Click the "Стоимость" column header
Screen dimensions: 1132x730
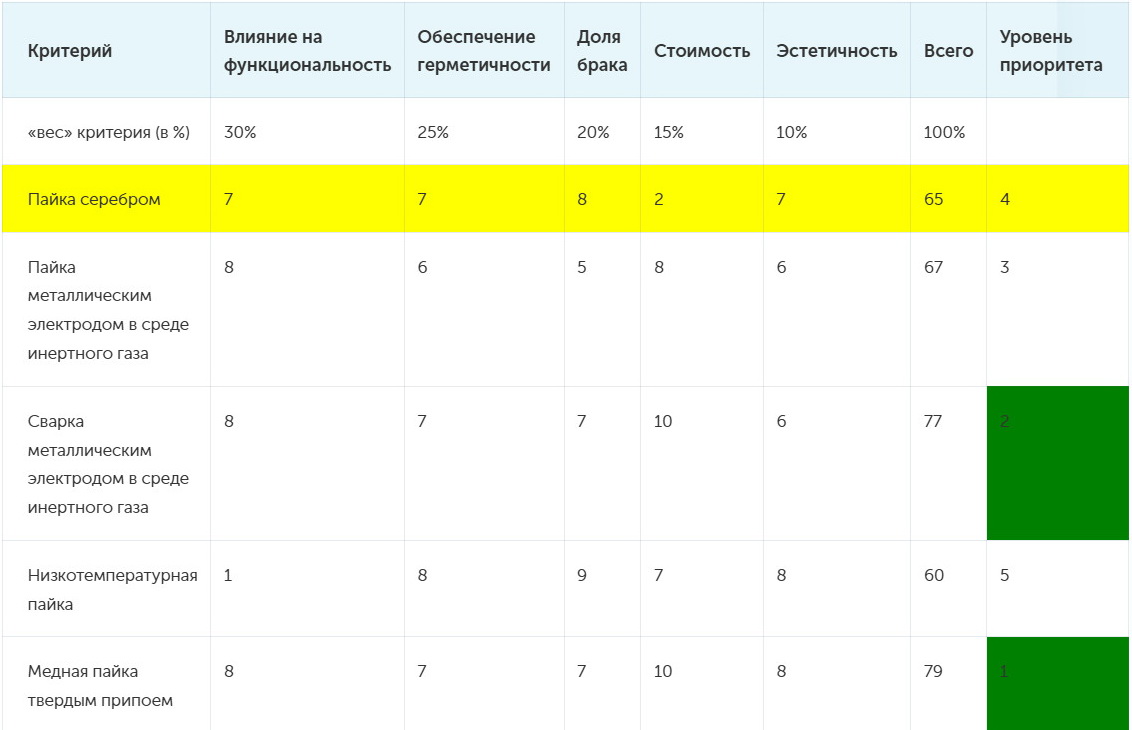tap(702, 51)
